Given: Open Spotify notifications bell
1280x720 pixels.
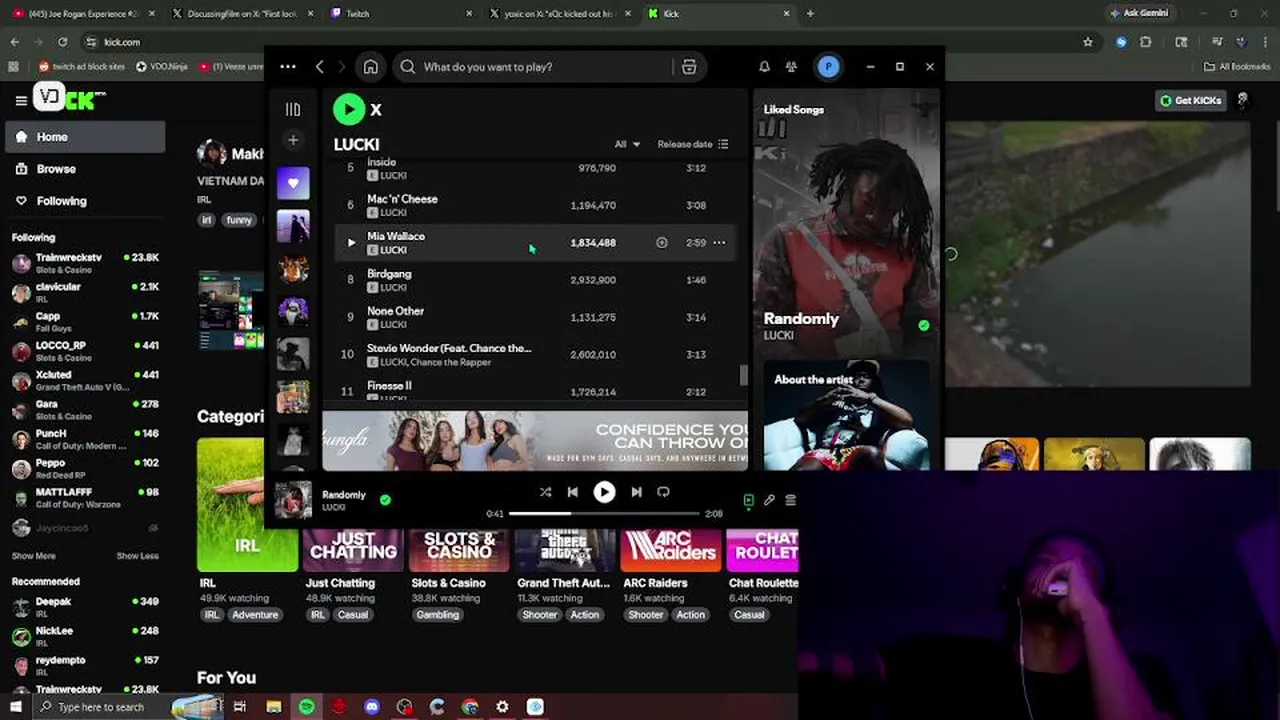Looking at the screenshot, I should (x=764, y=67).
